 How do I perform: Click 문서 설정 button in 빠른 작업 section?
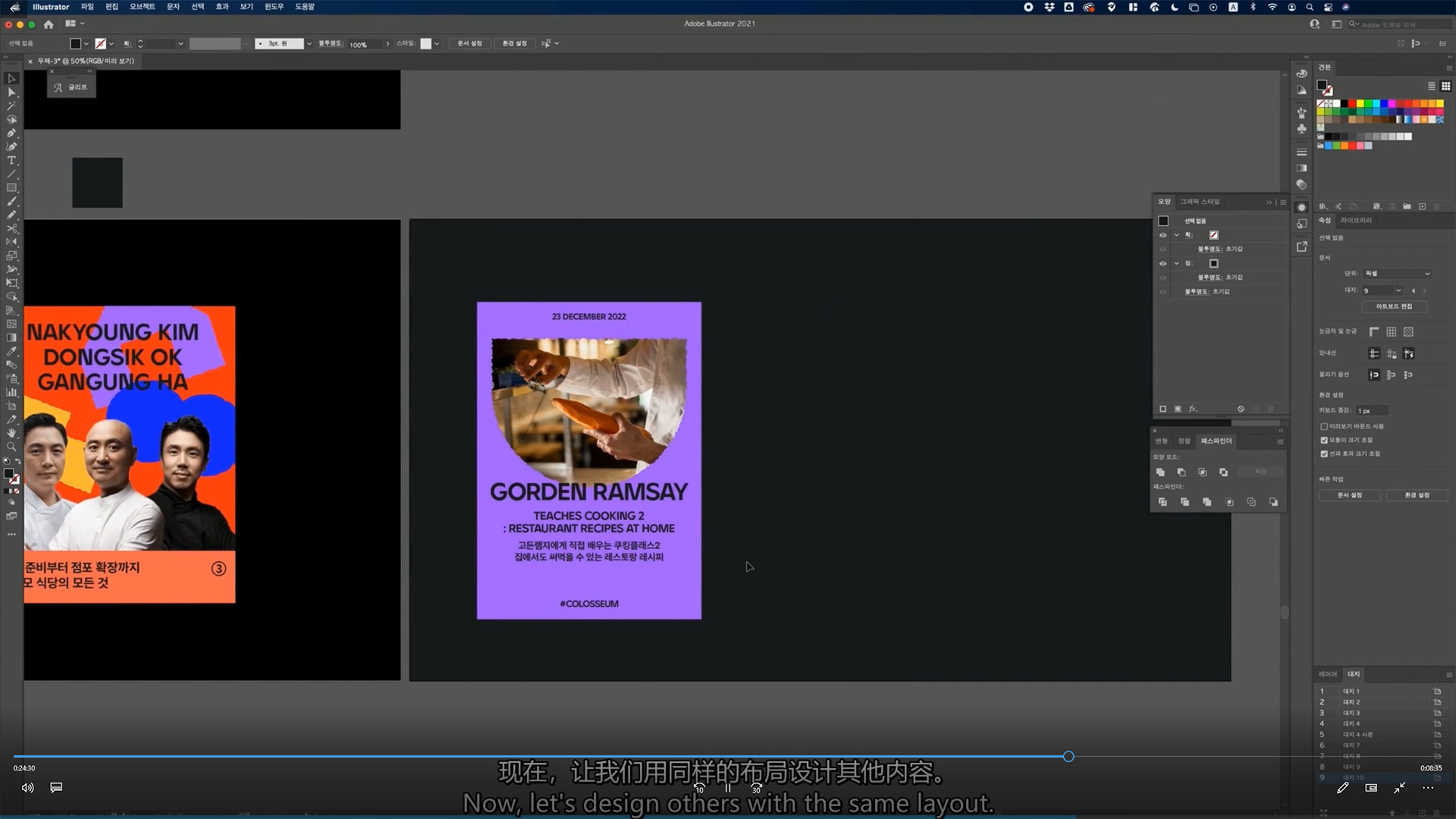coord(1350,495)
